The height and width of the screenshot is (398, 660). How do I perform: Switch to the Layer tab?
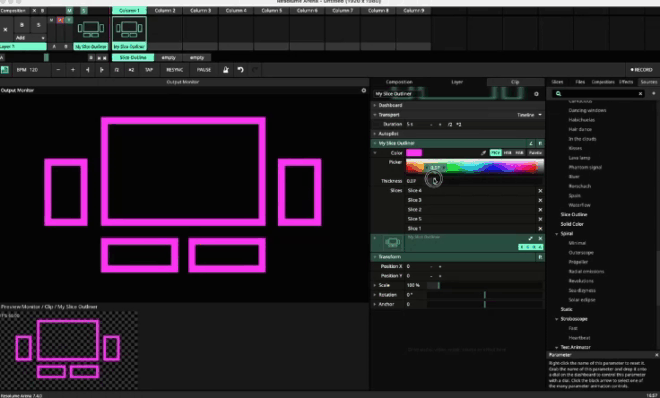click(457, 82)
